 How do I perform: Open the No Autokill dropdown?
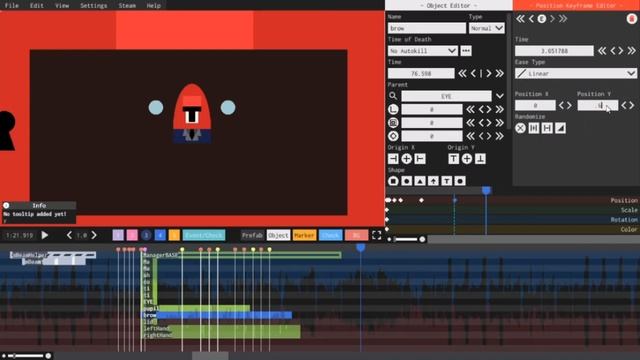click(x=422, y=51)
